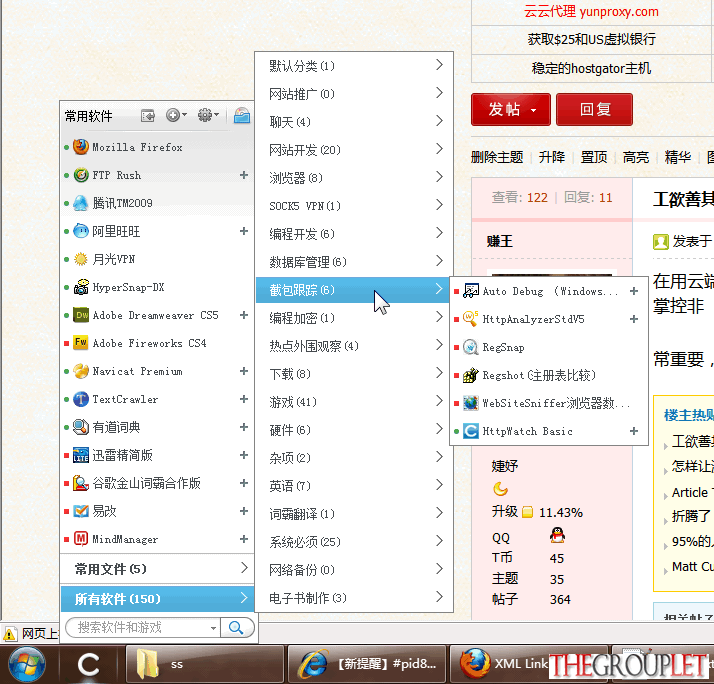Expand 常用文件 (5) submenu
714x684 pixels.
(x=157, y=568)
